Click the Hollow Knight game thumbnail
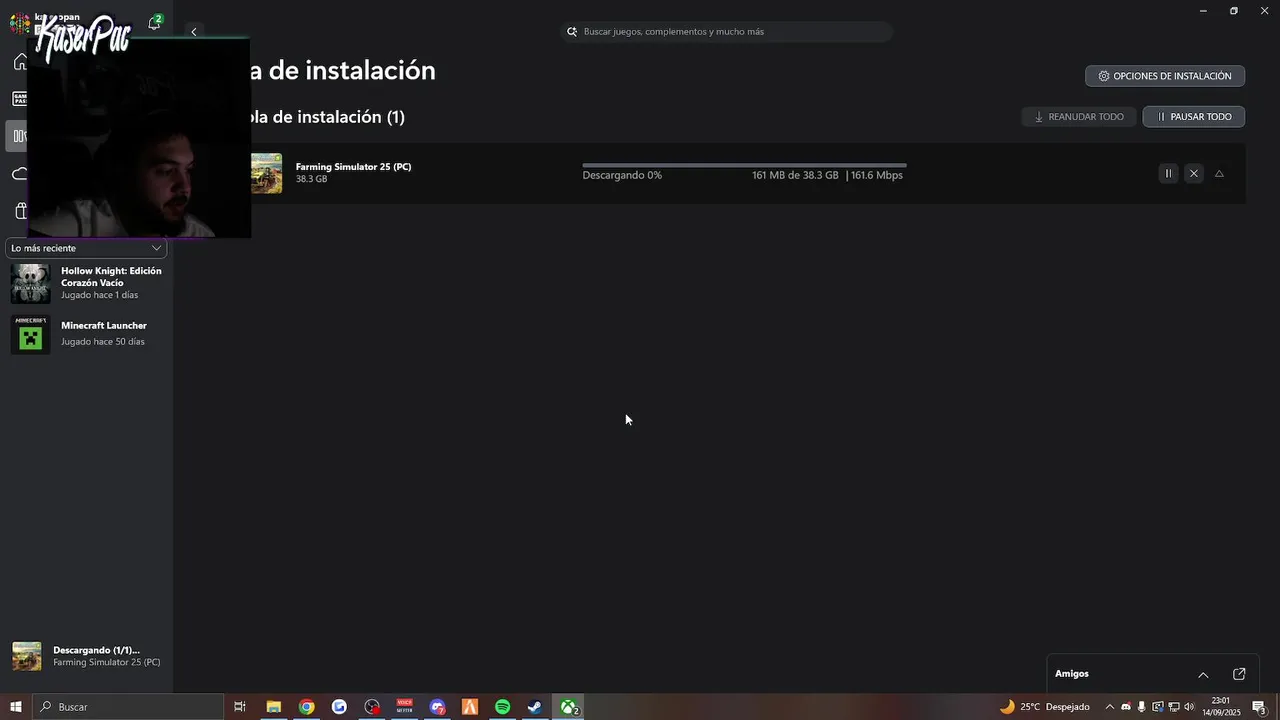Screen dimensions: 1280x720 [30, 284]
